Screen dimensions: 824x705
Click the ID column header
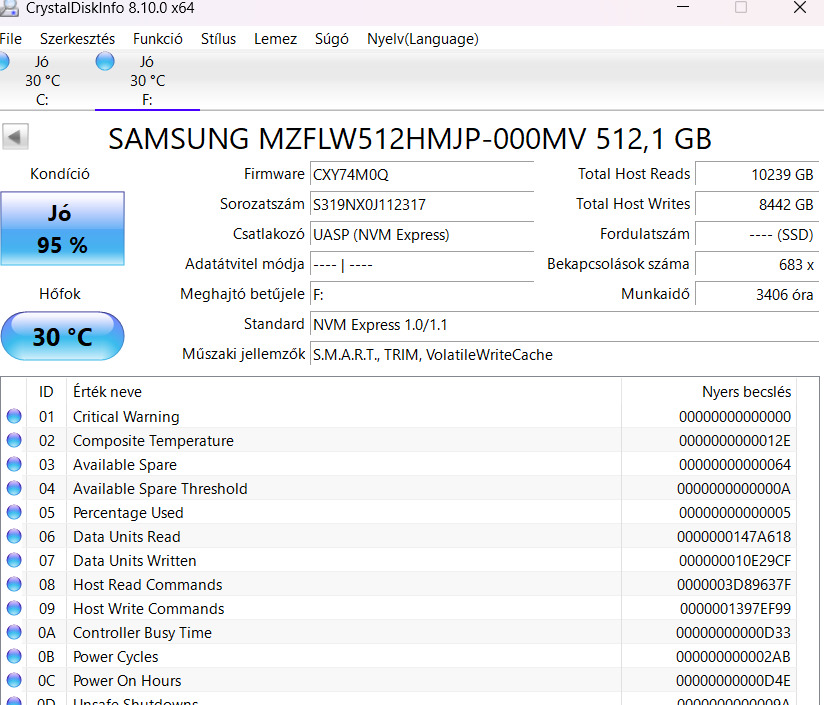point(46,392)
